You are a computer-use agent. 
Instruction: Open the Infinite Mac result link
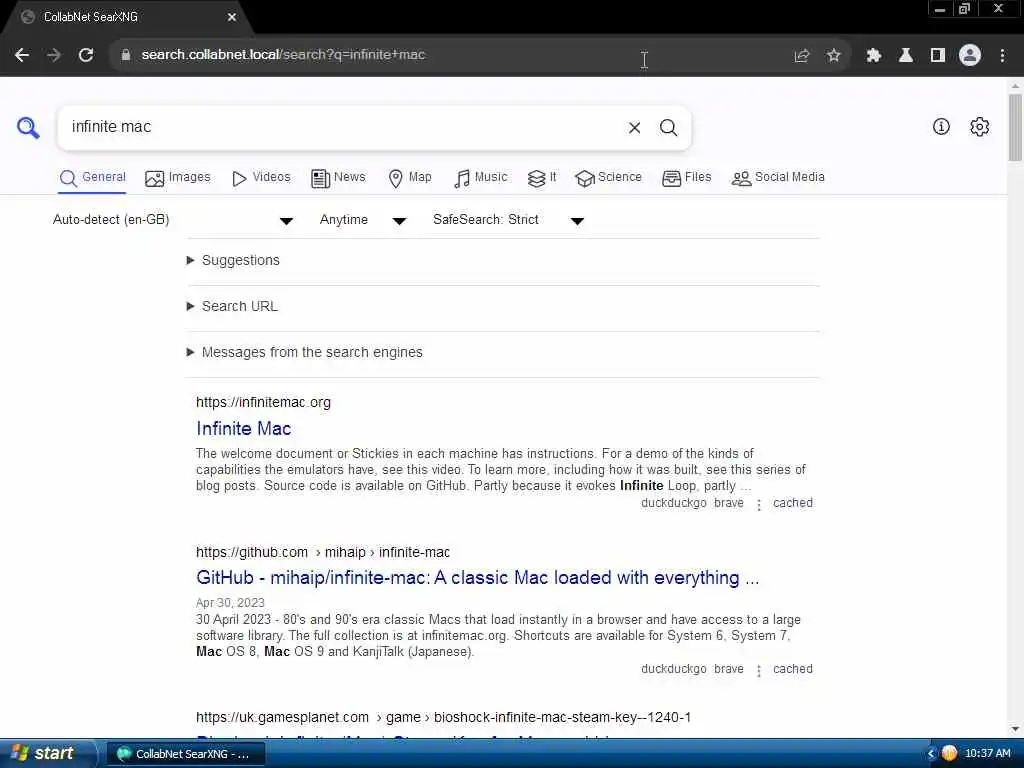244,429
